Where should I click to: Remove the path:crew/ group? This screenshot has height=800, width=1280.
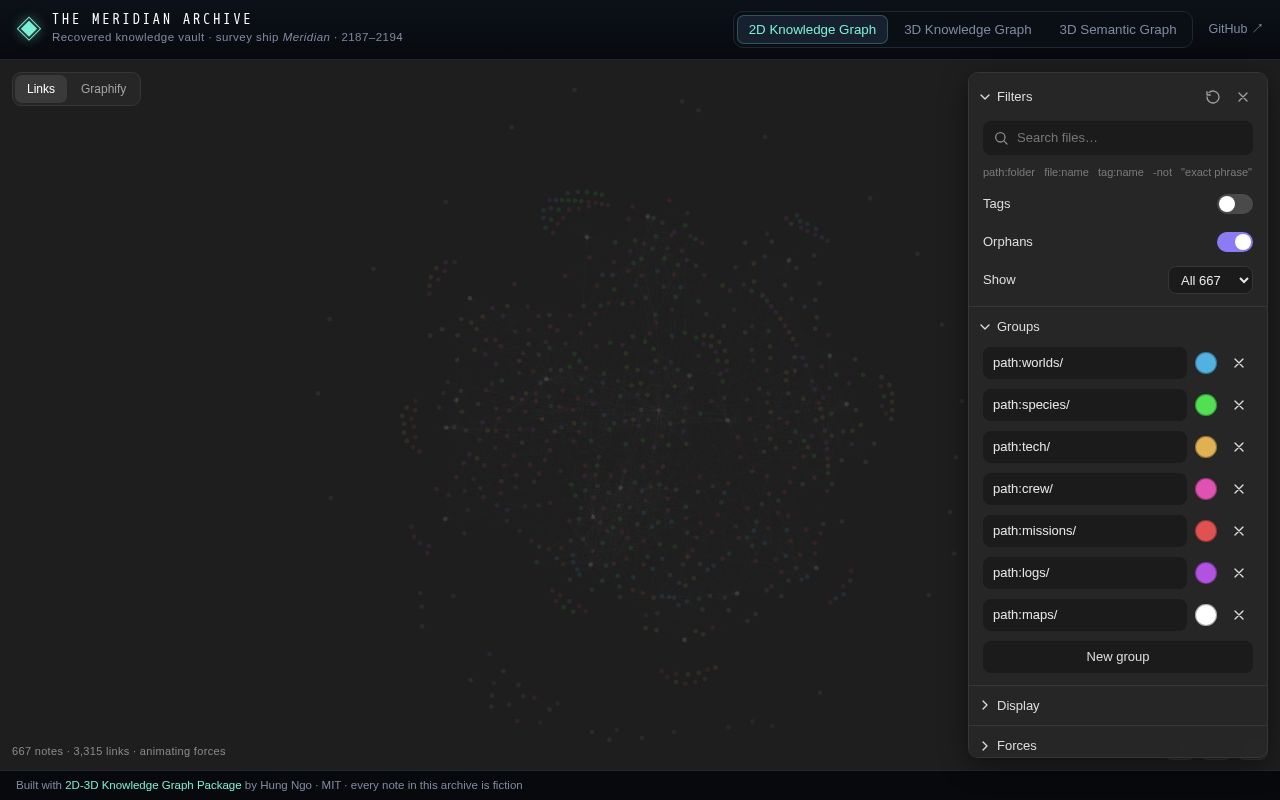coord(1239,489)
